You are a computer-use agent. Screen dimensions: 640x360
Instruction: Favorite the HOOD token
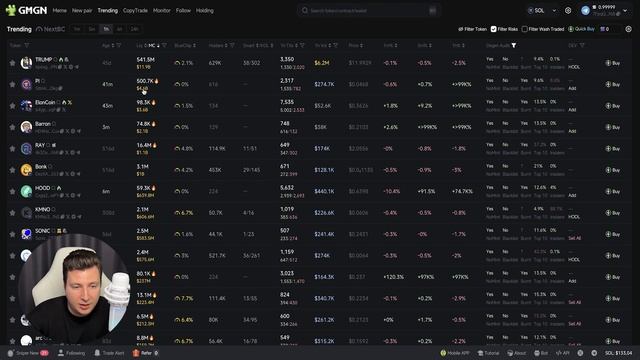coord(12,191)
